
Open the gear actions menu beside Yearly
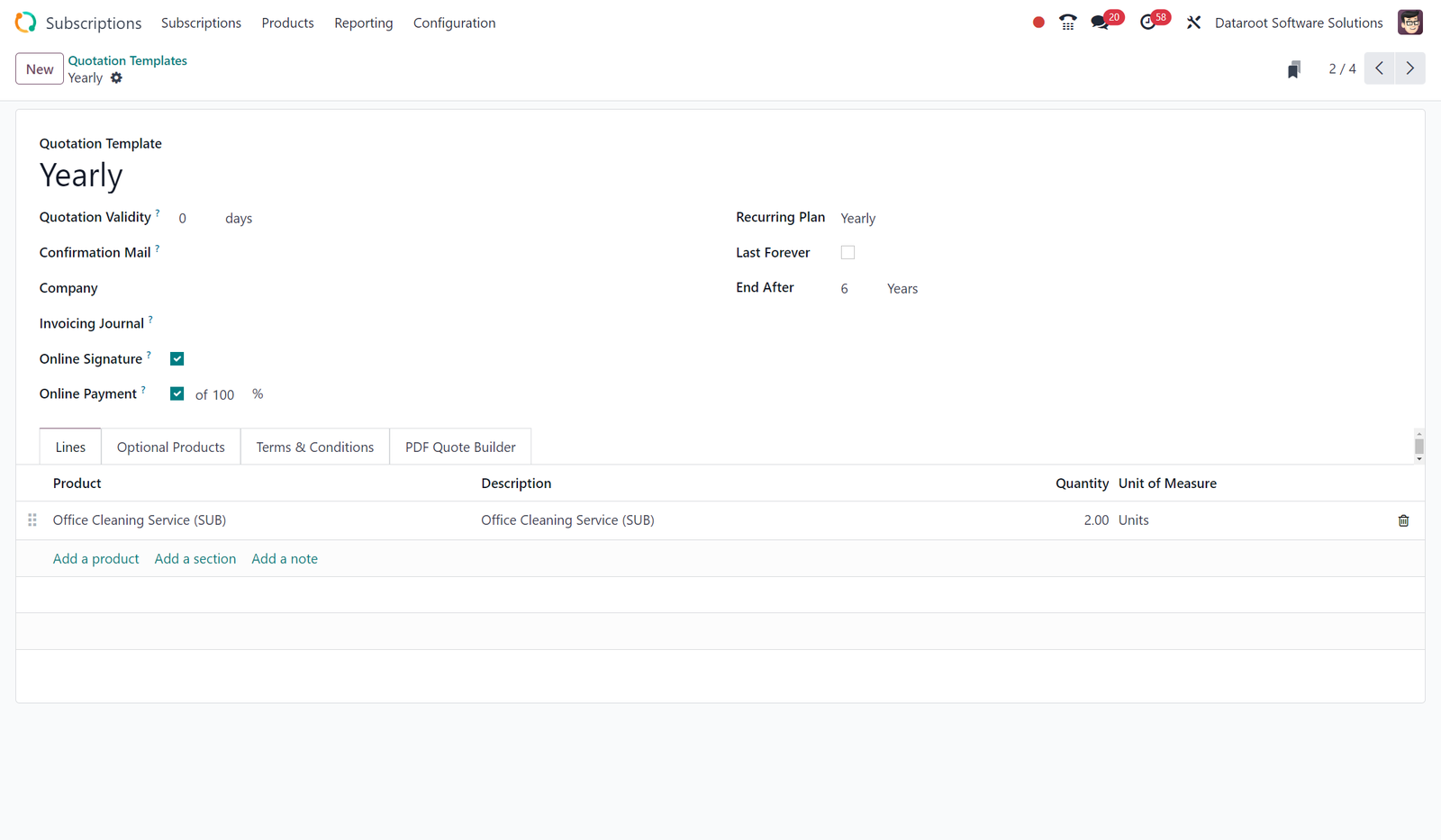point(116,78)
